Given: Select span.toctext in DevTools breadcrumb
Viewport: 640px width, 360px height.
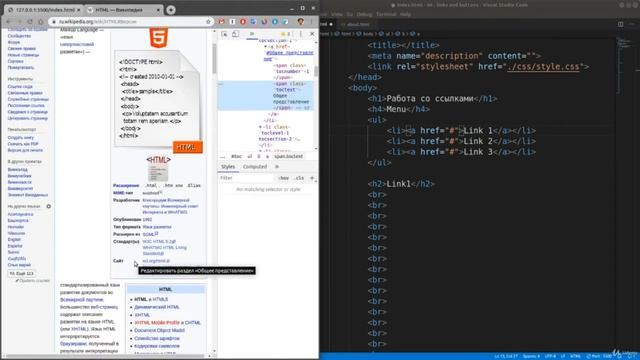Looking at the screenshot, I should click(x=289, y=156).
